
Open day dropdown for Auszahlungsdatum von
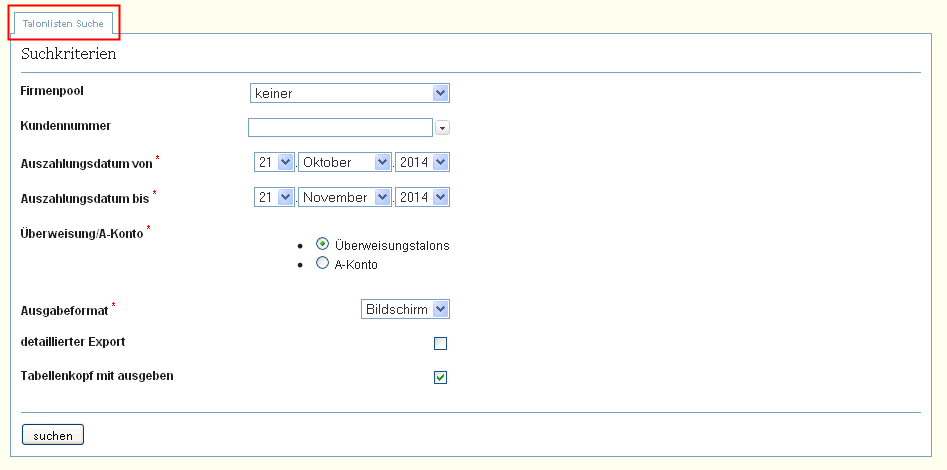pyautogui.click(x=274, y=162)
